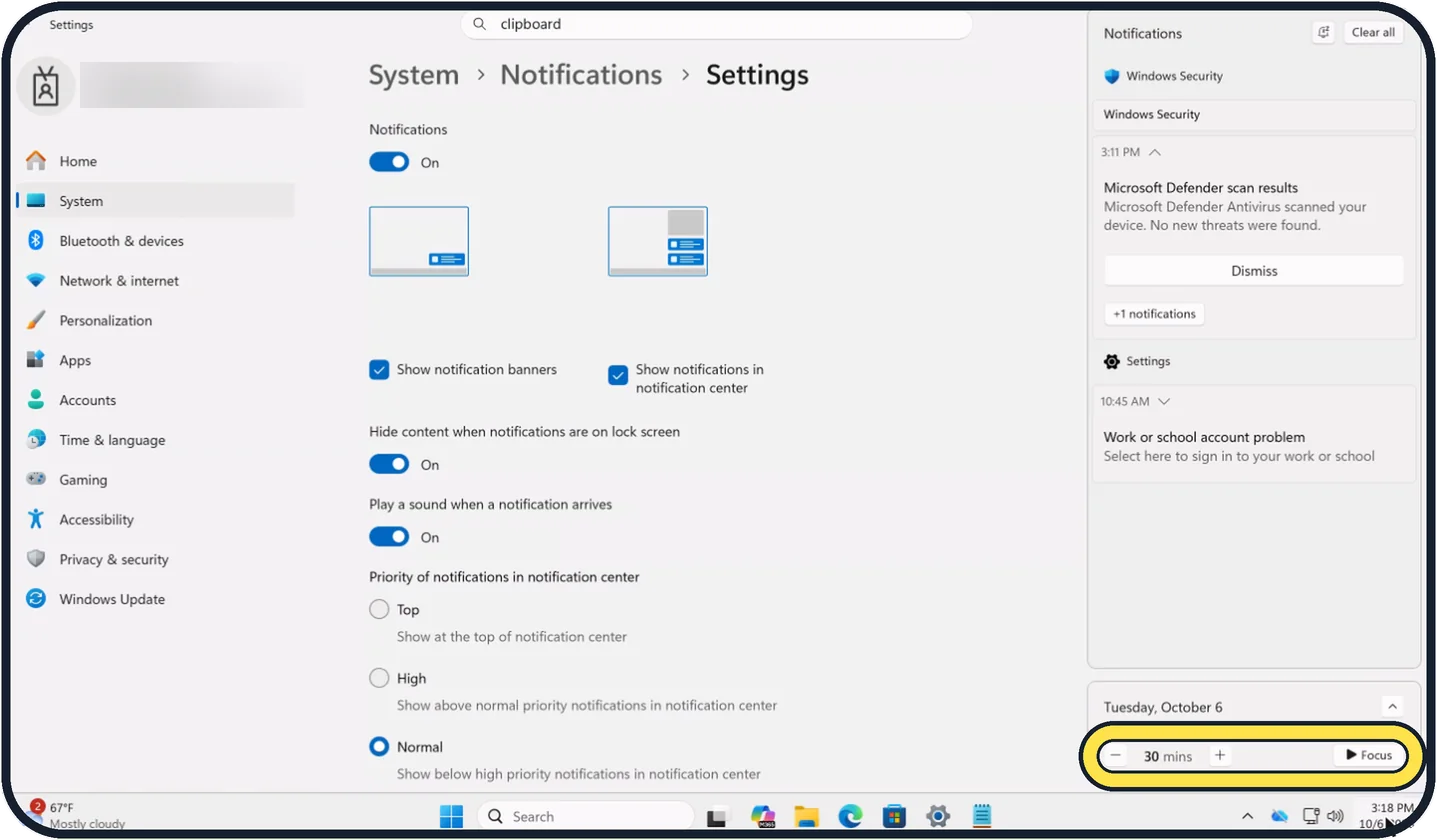
Task: Click the network tray icon
Action: tap(1312, 817)
